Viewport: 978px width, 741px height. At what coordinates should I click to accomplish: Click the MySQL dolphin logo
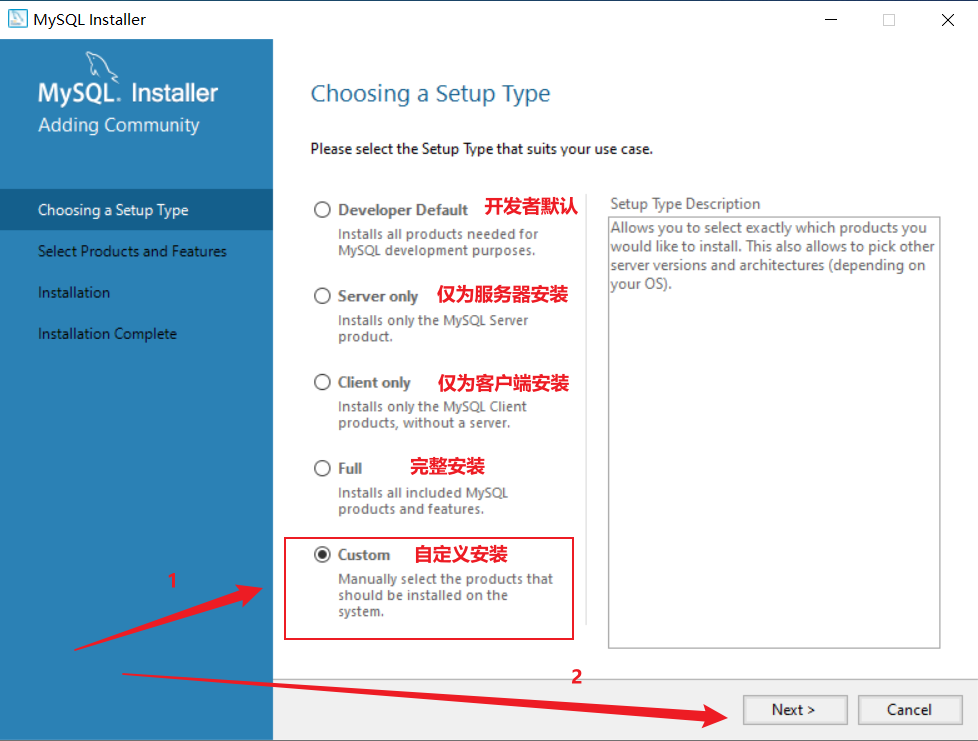[x=101, y=66]
